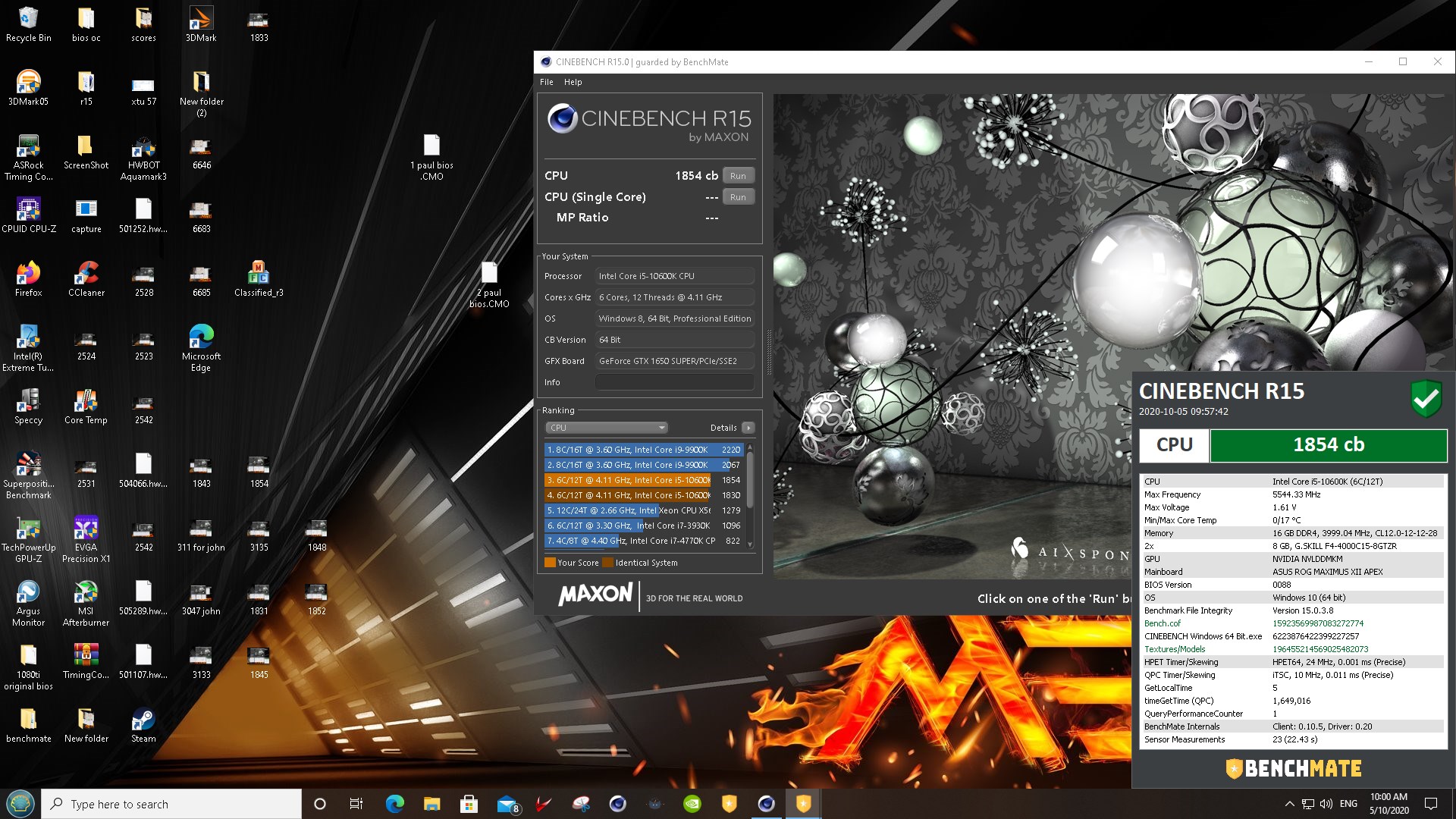The image size is (1456, 819).
Task: Click the BenchMate green checkmark shield
Action: (x=1426, y=398)
